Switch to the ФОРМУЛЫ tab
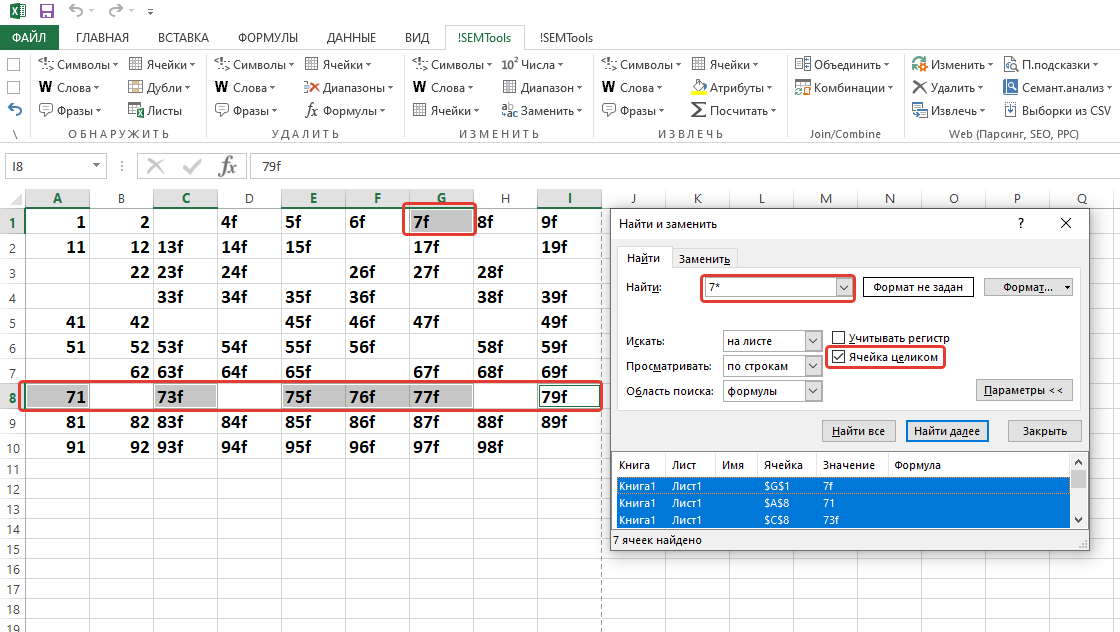The width and height of the screenshot is (1120, 632). (268, 37)
